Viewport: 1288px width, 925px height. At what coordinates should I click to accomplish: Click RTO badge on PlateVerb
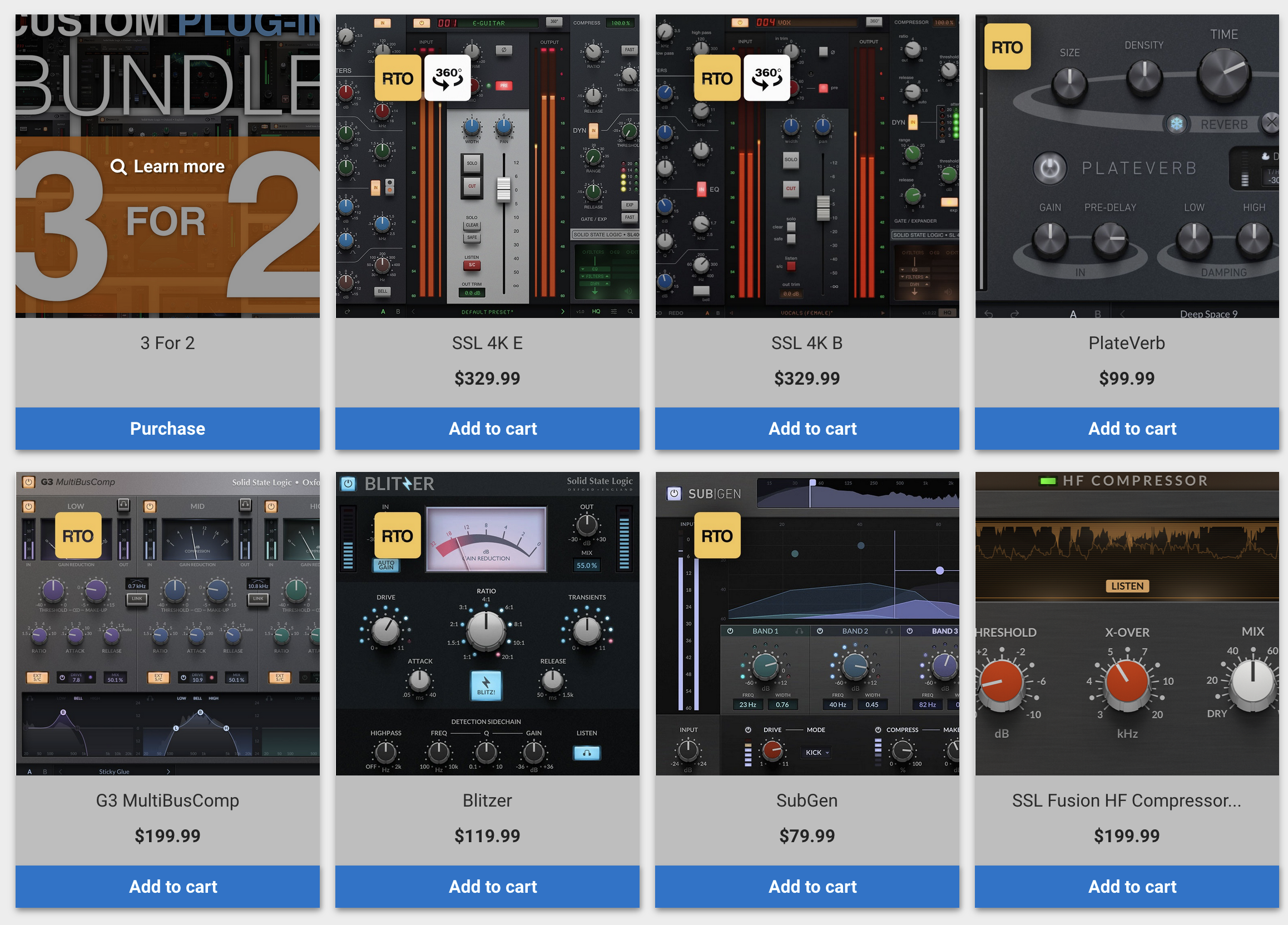[x=1008, y=47]
